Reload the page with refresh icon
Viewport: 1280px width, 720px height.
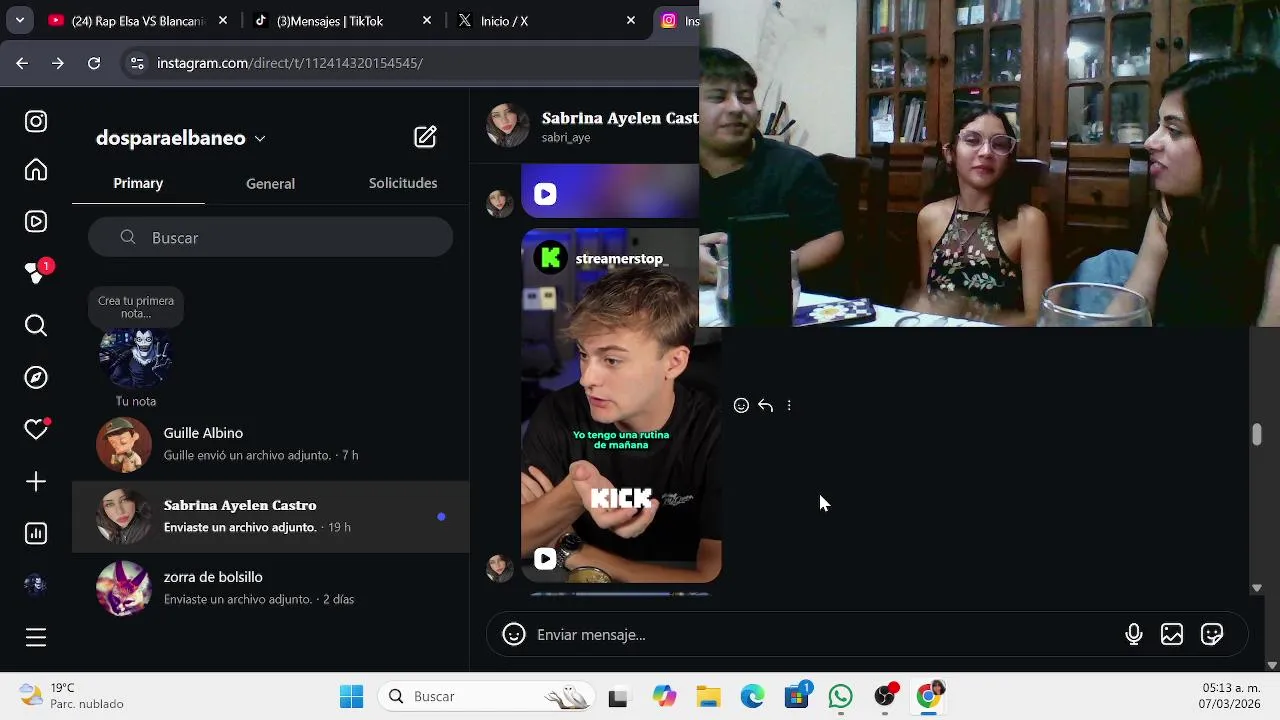[x=94, y=63]
